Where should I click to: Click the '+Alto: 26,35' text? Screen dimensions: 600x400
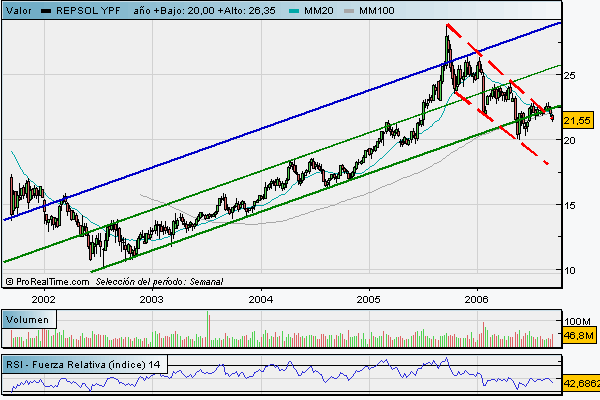tap(246, 11)
